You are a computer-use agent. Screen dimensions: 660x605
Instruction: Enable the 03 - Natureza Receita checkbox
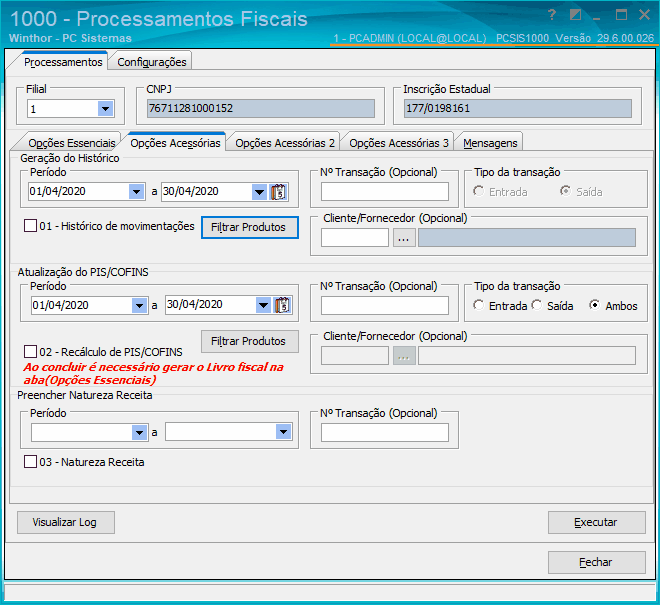click(30, 461)
